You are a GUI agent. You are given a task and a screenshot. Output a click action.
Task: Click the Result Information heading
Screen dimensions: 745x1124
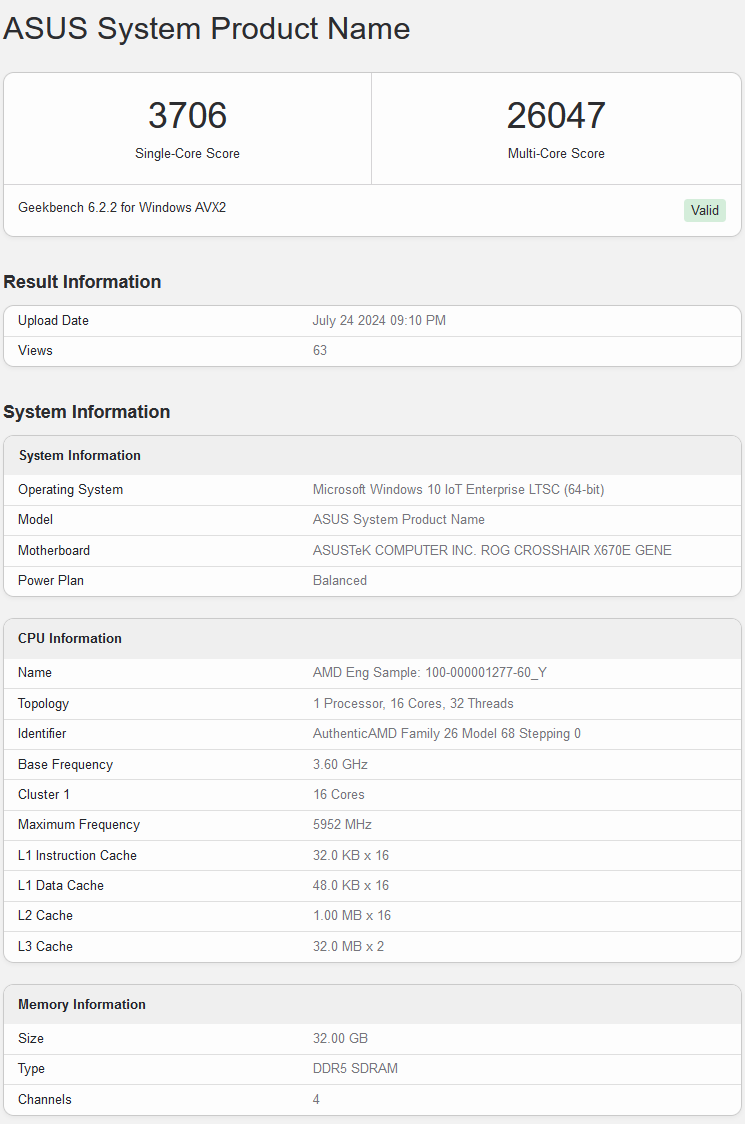pyautogui.click(x=82, y=282)
